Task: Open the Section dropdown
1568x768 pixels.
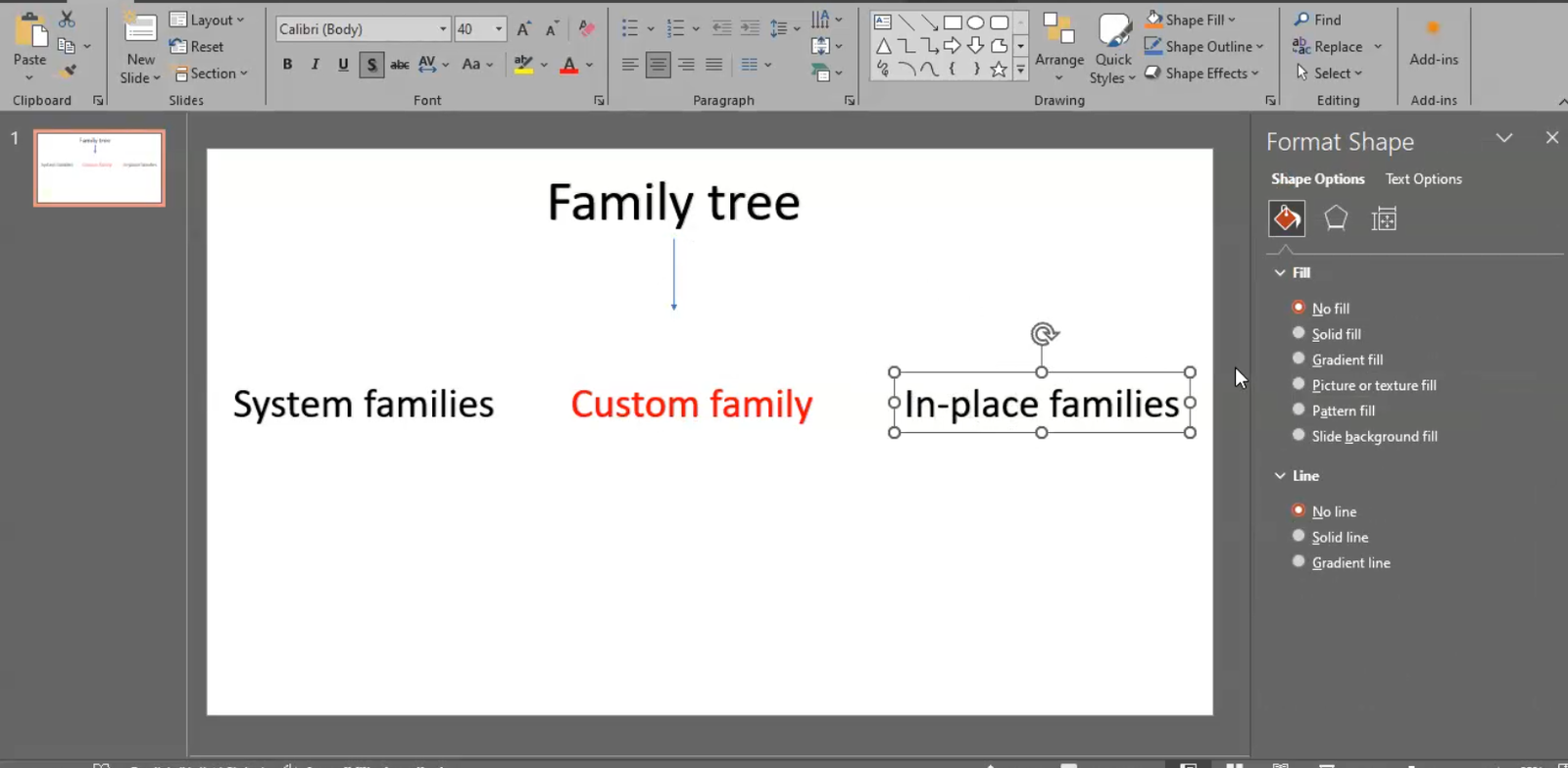Action: tap(211, 72)
